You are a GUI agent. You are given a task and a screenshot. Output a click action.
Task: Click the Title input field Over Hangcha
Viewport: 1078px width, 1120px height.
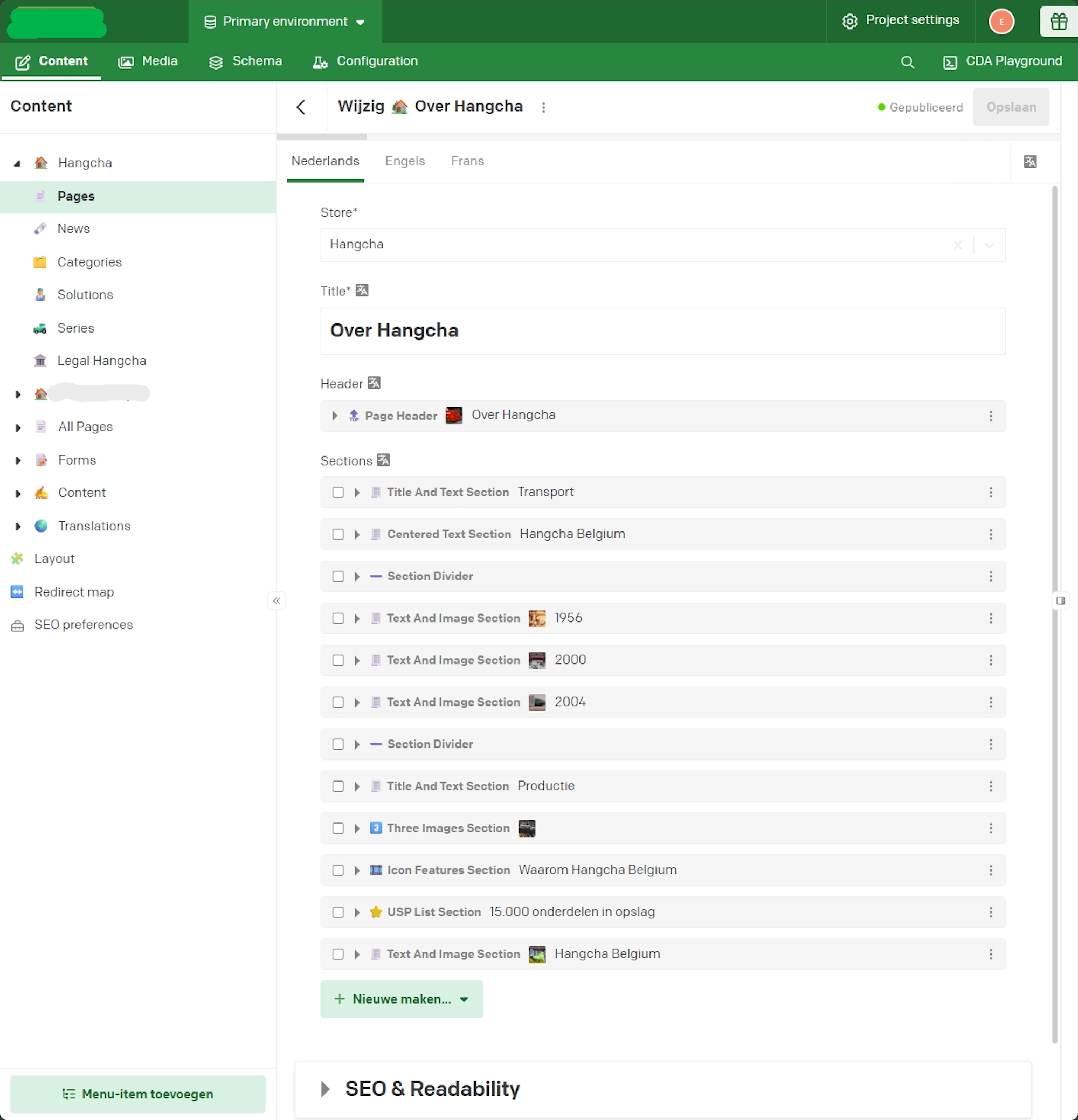[x=662, y=331]
